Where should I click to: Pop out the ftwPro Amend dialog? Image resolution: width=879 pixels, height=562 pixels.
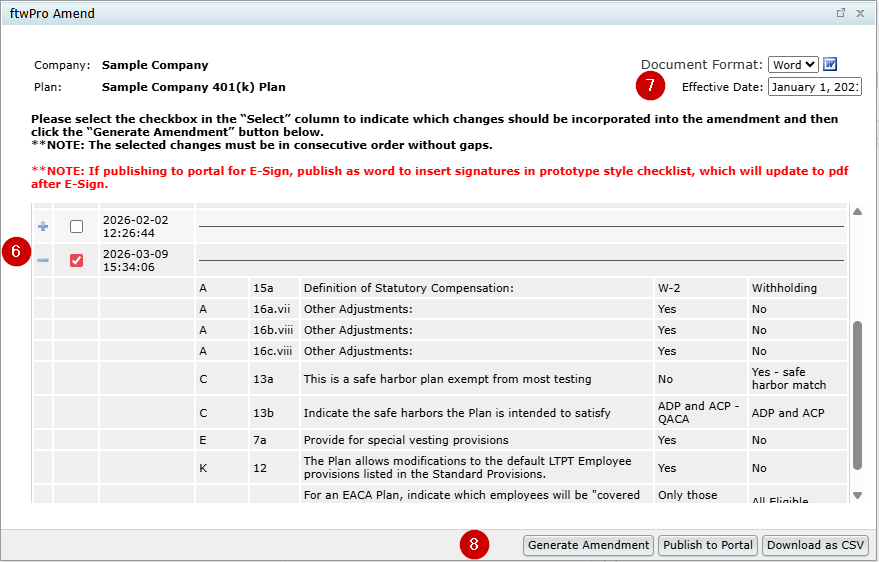840,13
